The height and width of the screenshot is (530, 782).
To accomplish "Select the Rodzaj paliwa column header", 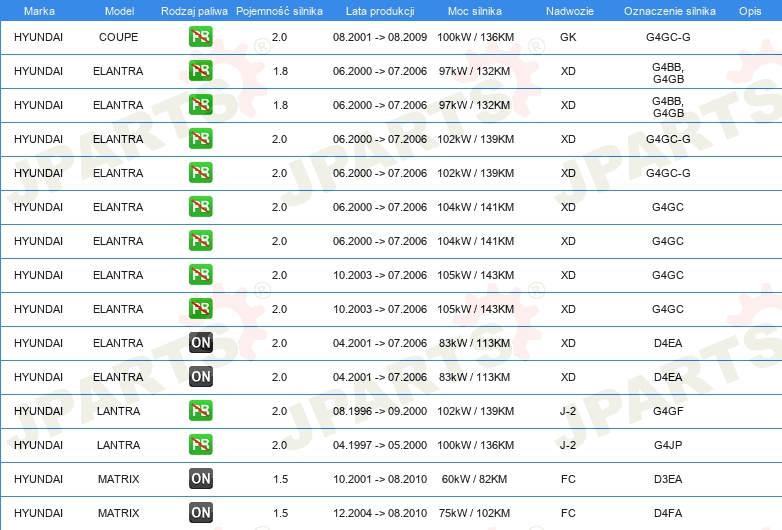I will tap(194, 11).
